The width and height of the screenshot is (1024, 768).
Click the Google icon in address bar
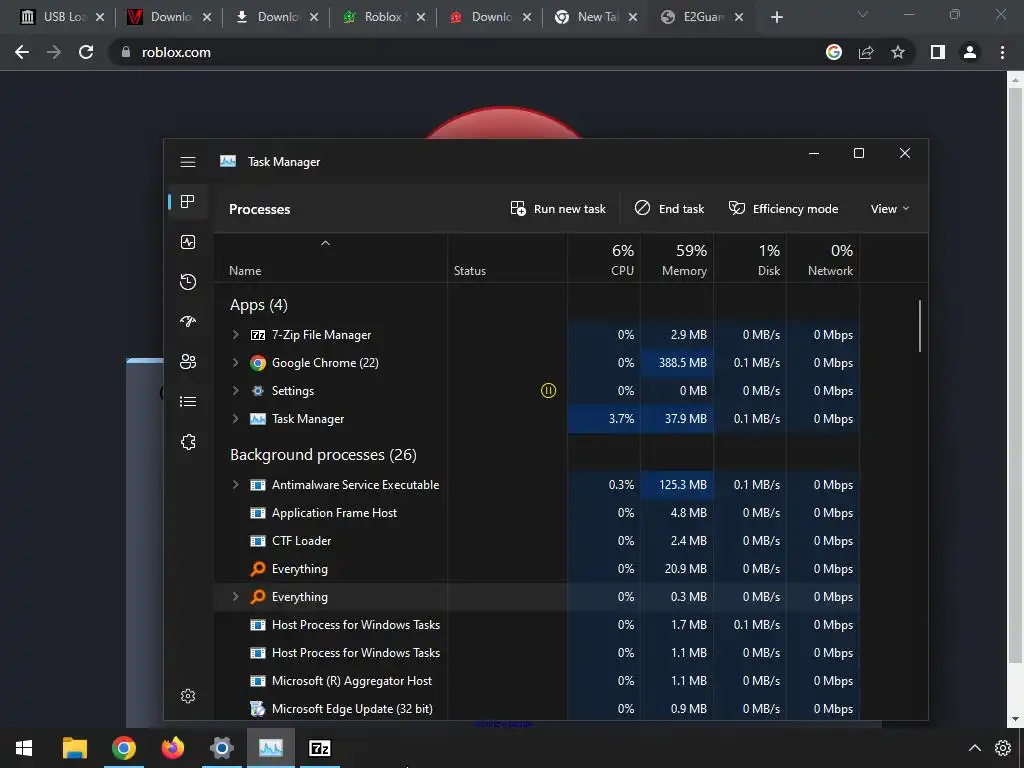[834, 52]
